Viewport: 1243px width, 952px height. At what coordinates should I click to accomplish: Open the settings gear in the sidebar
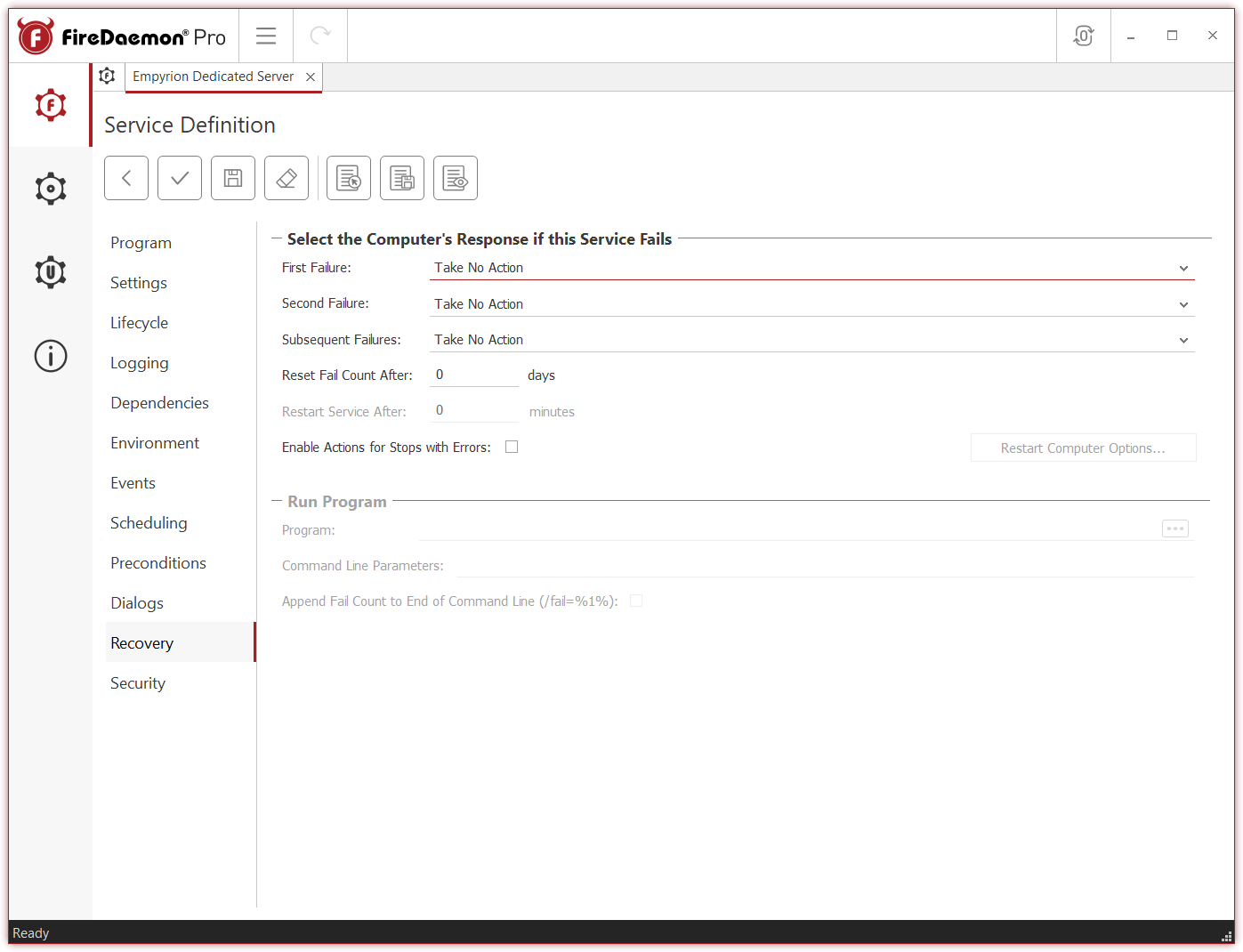click(50, 188)
